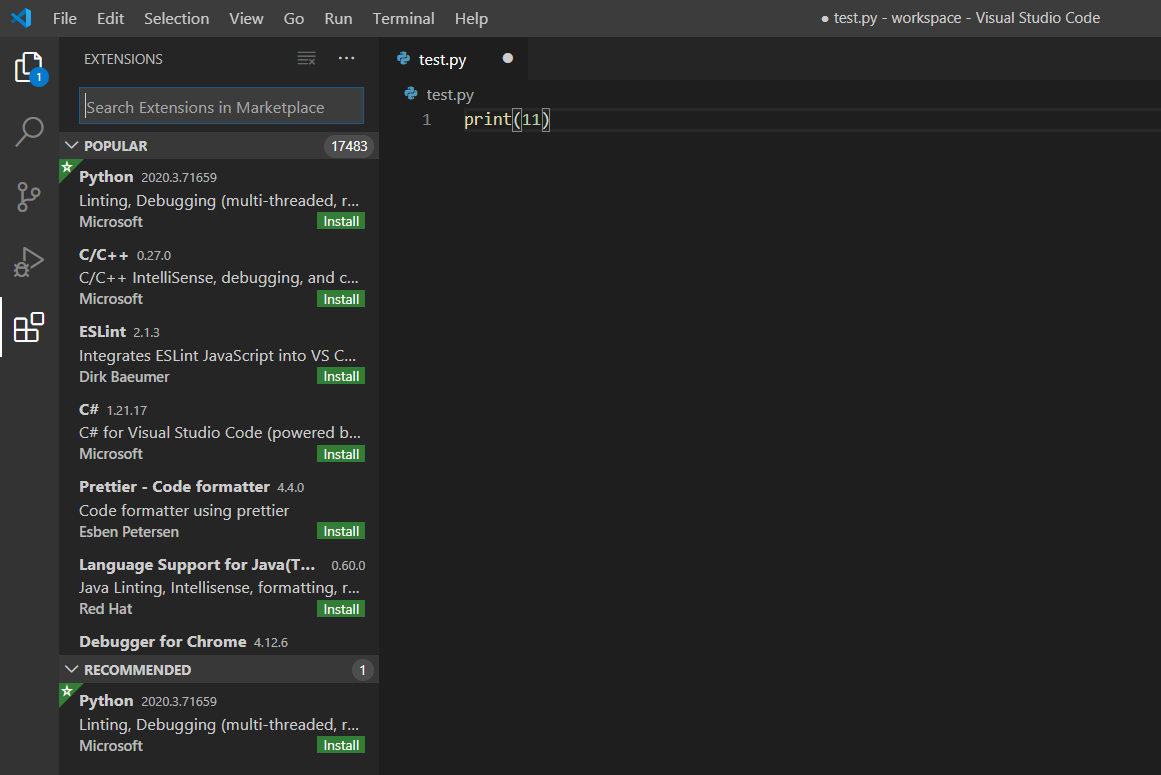This screenshot has height=775, width=1161.
Task: Install the C/C++ extension
Action: click(x=341, y=299)
